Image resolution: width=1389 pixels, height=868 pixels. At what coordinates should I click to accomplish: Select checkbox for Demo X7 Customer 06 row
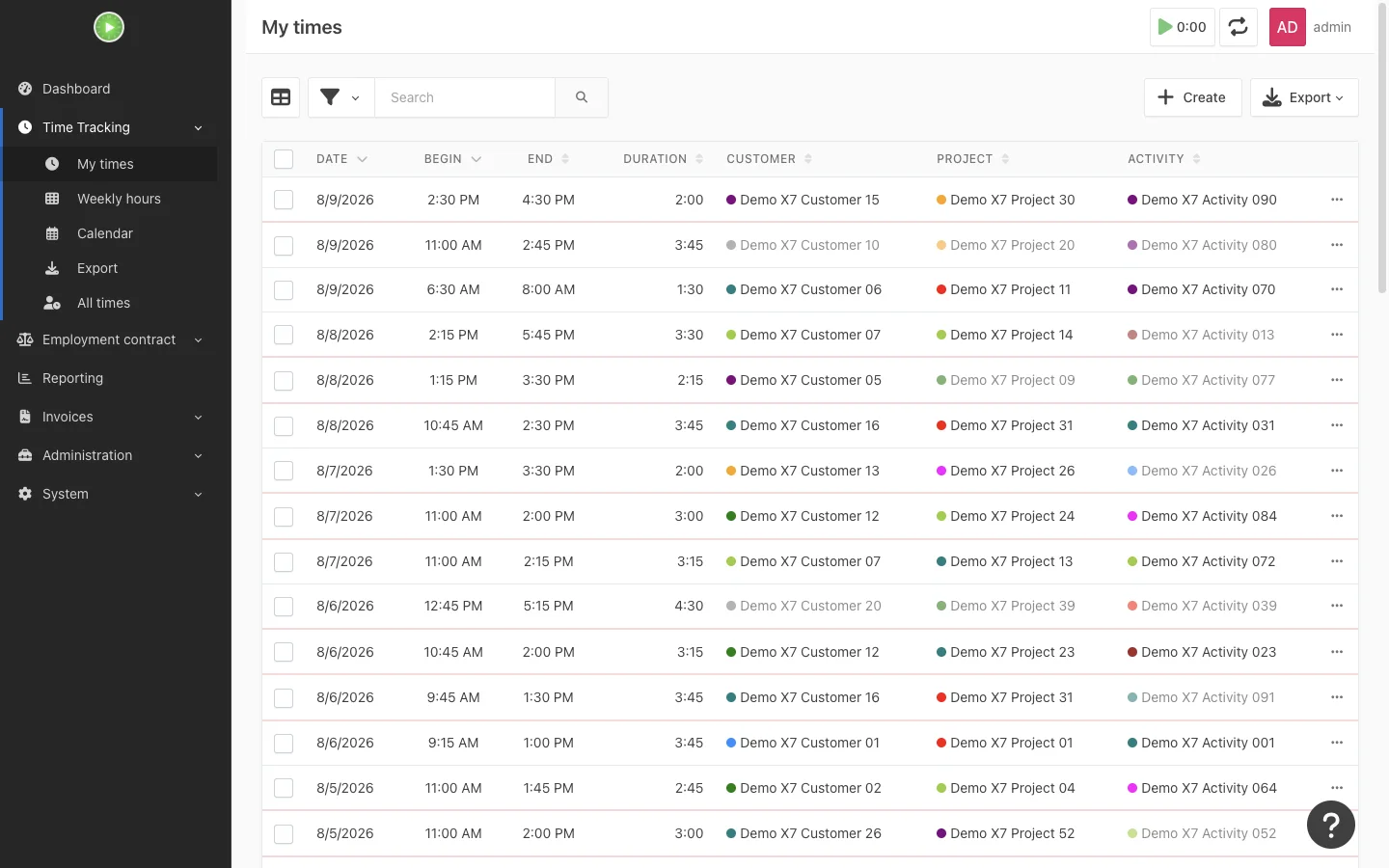(x=284, y=289)
